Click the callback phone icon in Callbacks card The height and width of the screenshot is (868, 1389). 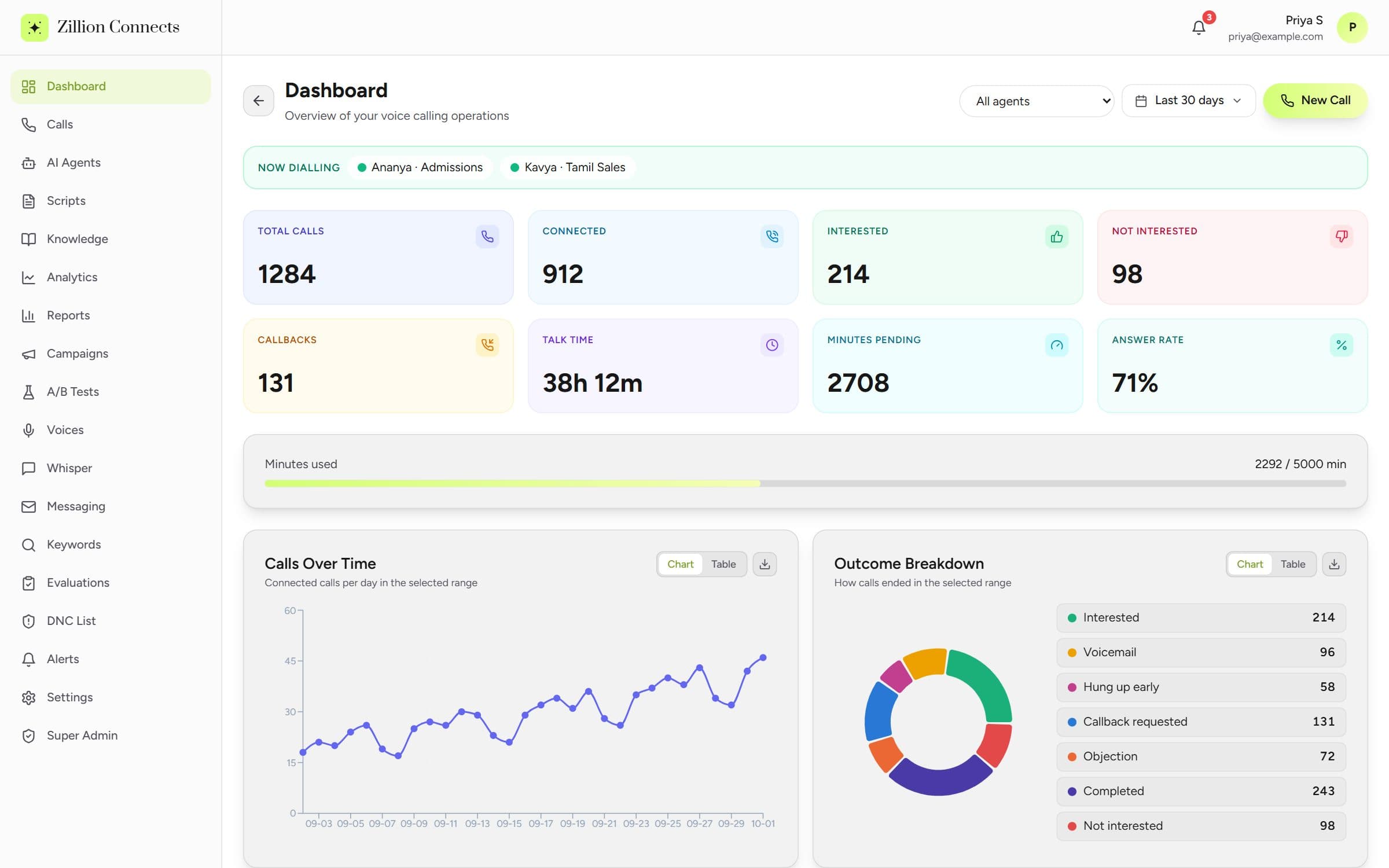[x=487, y=345]
